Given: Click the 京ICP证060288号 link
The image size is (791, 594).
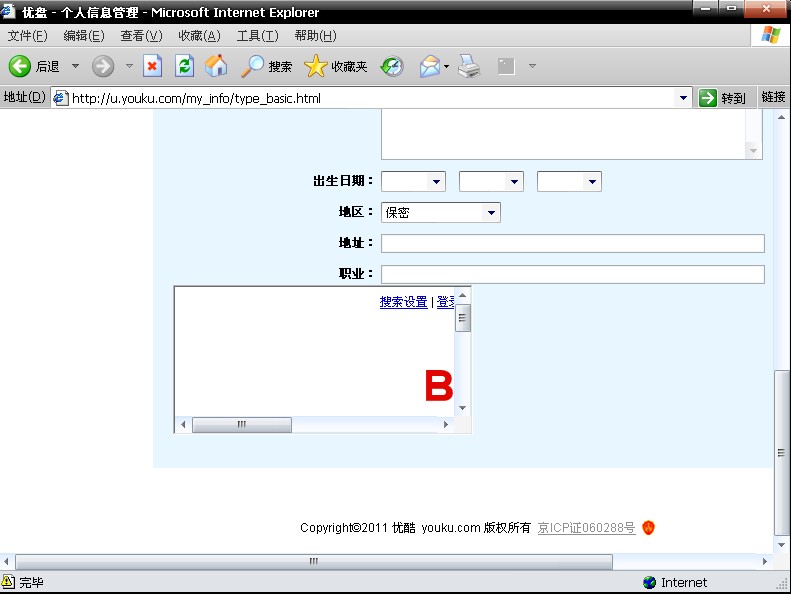Looking at the screenshot, I should [x=586, y=528].
